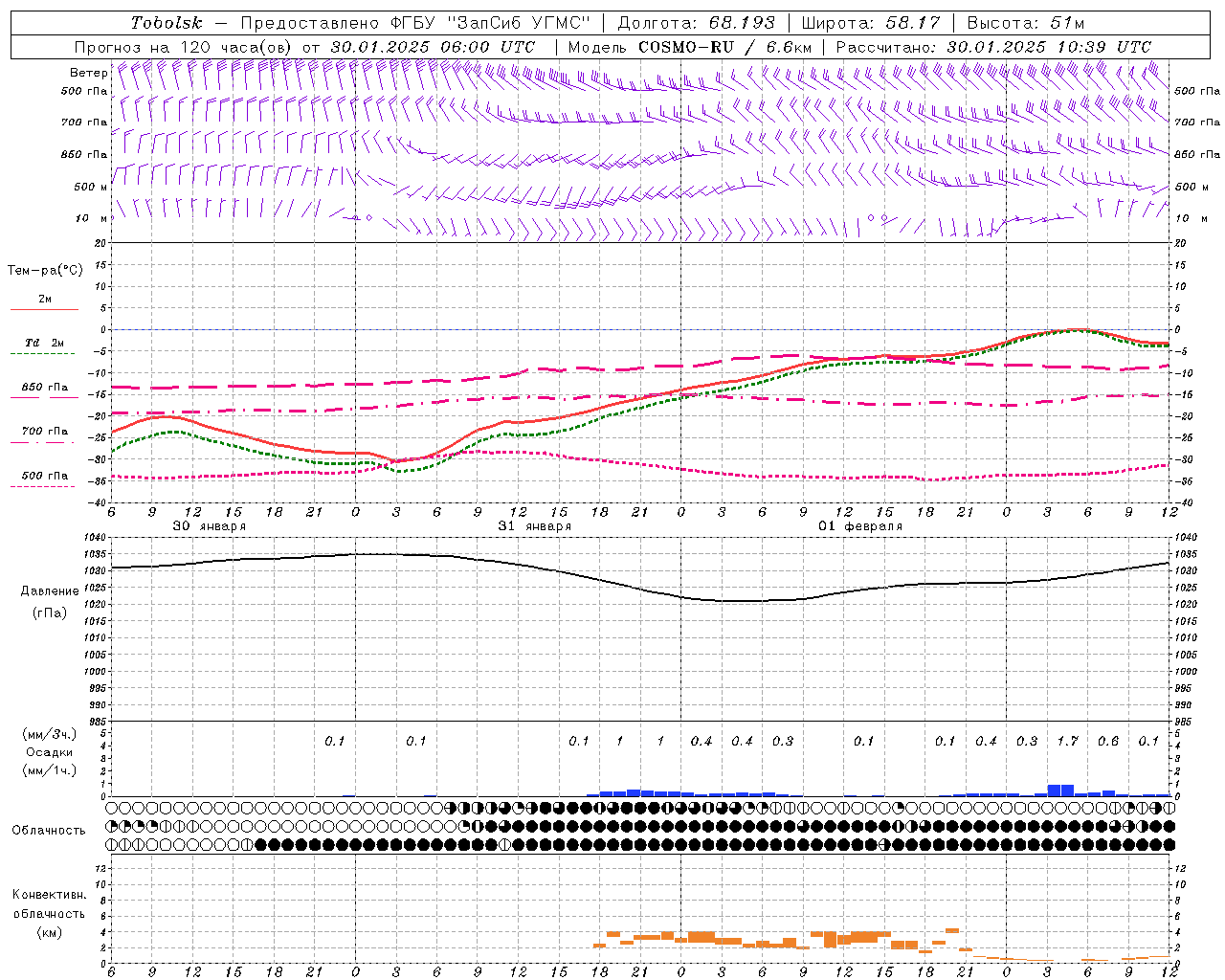Image resolution: width=1225 pixels, height=980 pixels.
Task: Click the Давление pressure panel label
Action: [50, 591]
